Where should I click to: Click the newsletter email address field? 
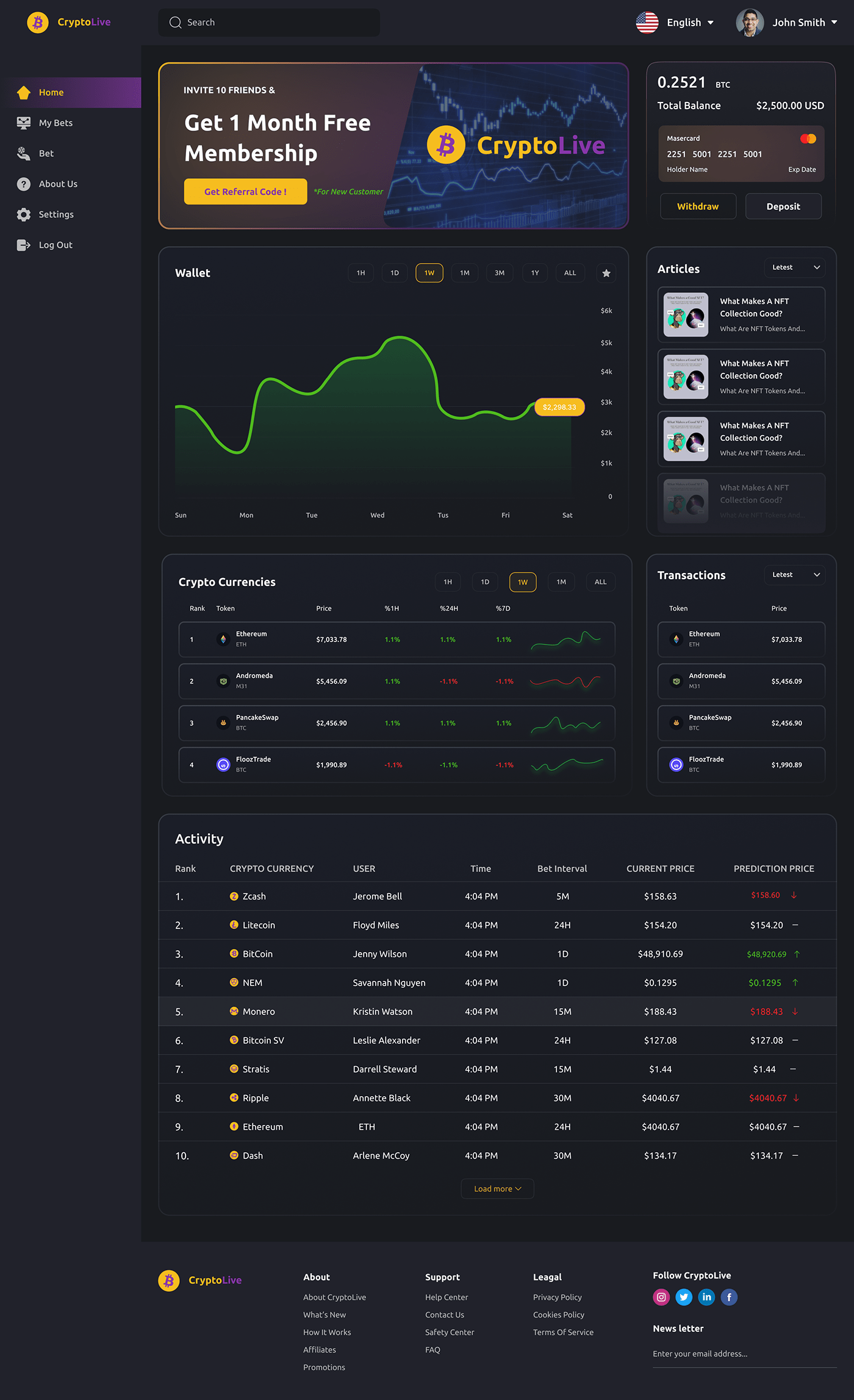(744, 1354)
